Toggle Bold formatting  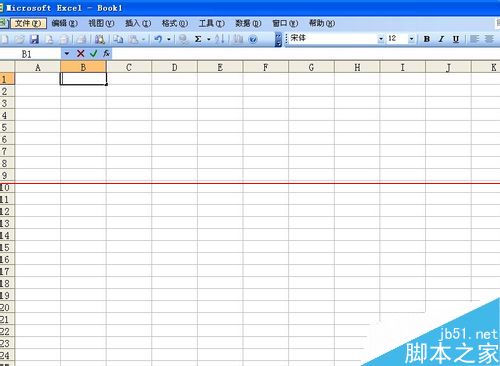426,39
